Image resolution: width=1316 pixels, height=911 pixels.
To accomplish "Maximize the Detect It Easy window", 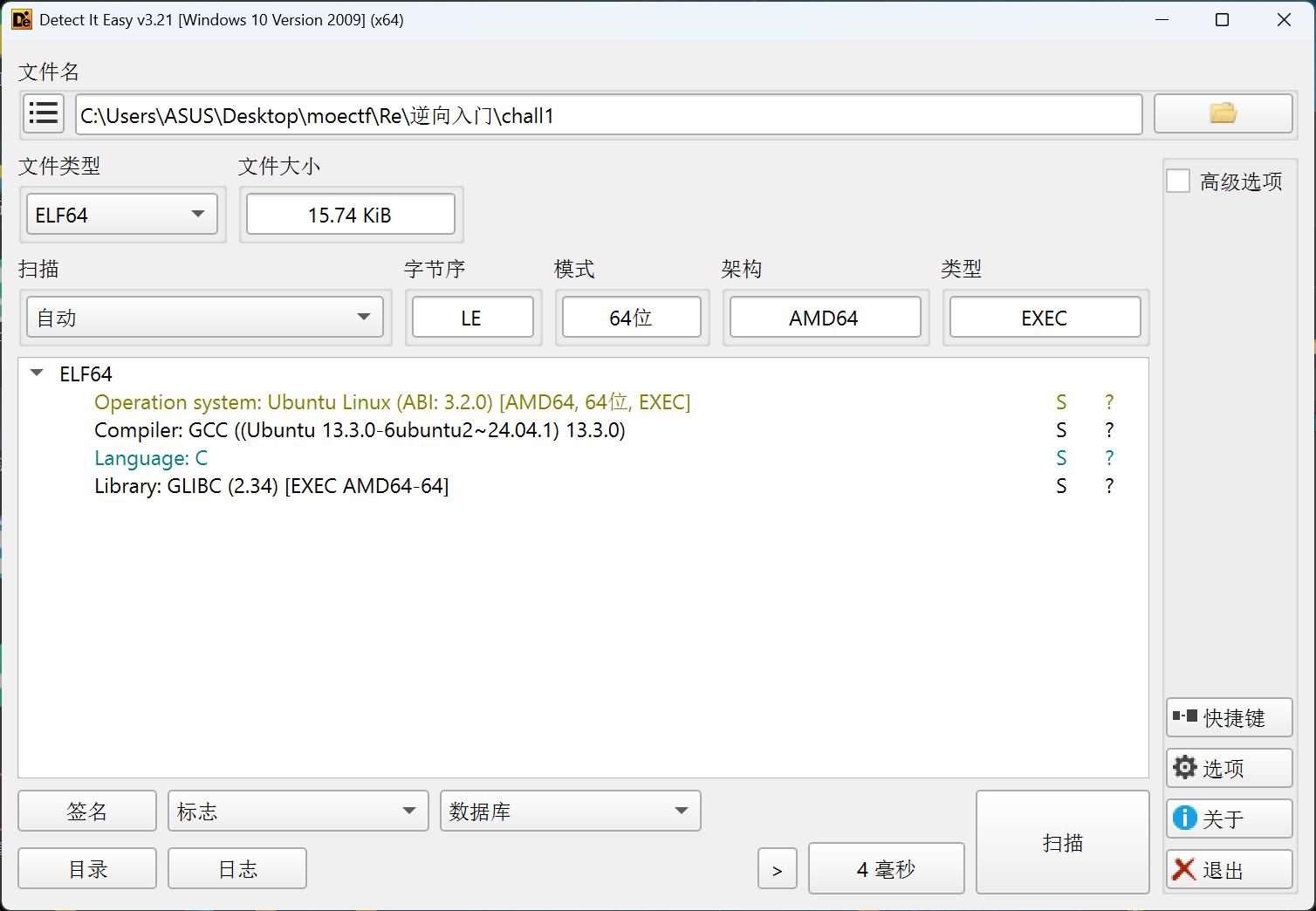I will [1223, 19].
